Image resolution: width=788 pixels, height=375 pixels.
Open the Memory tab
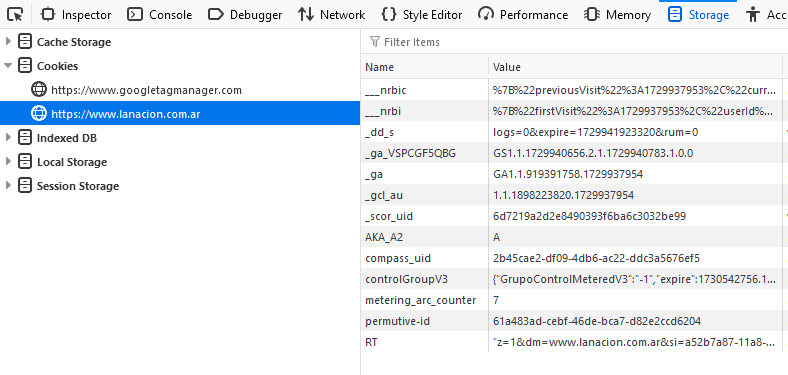tap(617, 15)
